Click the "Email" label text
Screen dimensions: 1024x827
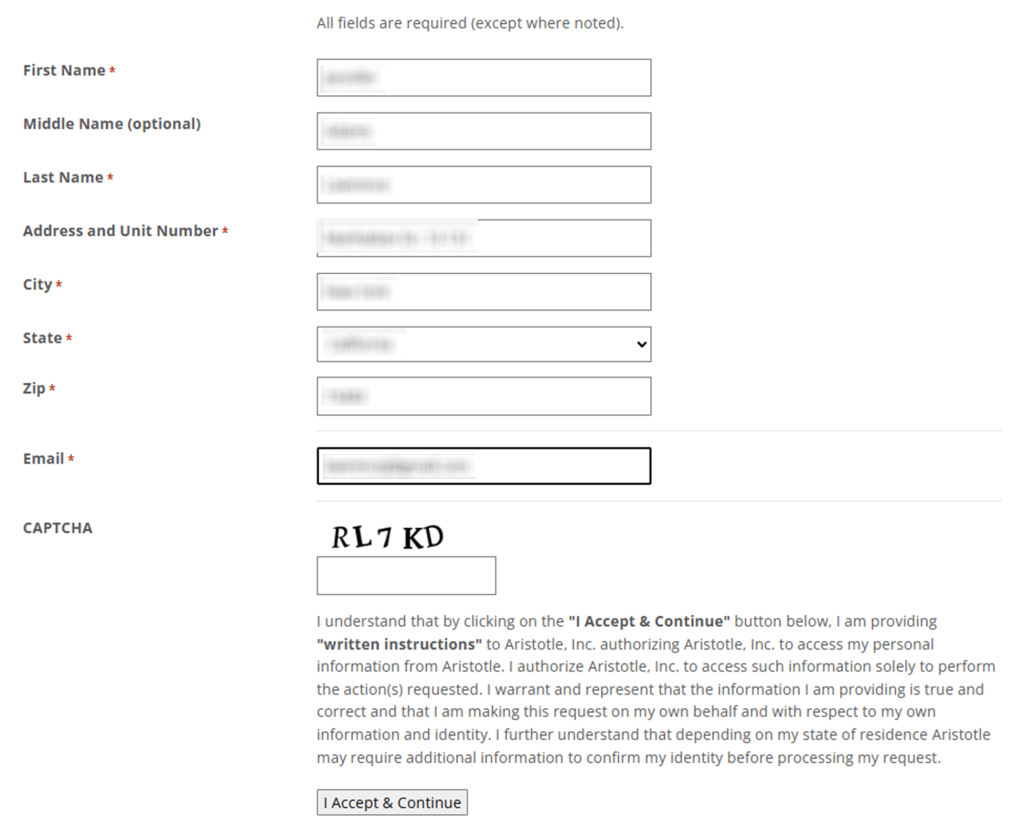43,459
